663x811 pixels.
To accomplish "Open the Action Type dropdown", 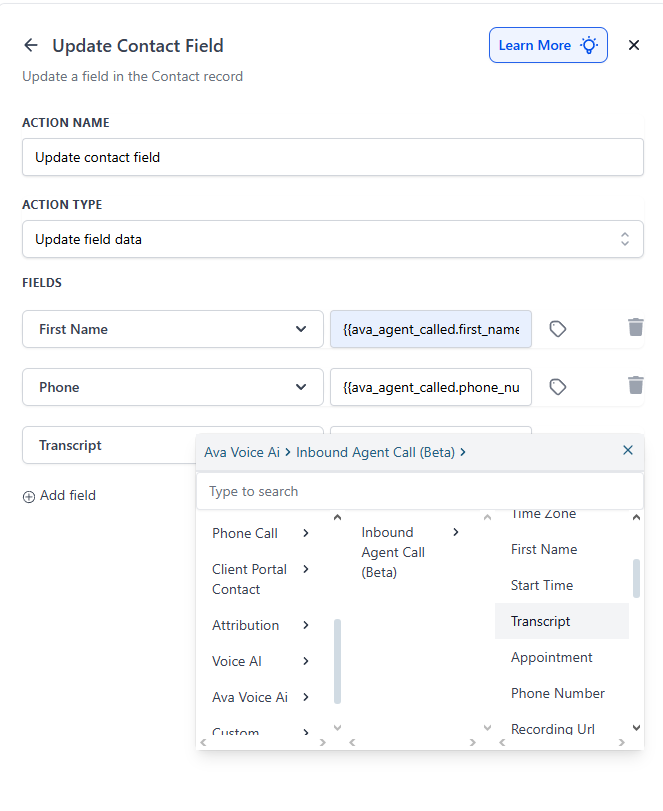I will 333,239.
